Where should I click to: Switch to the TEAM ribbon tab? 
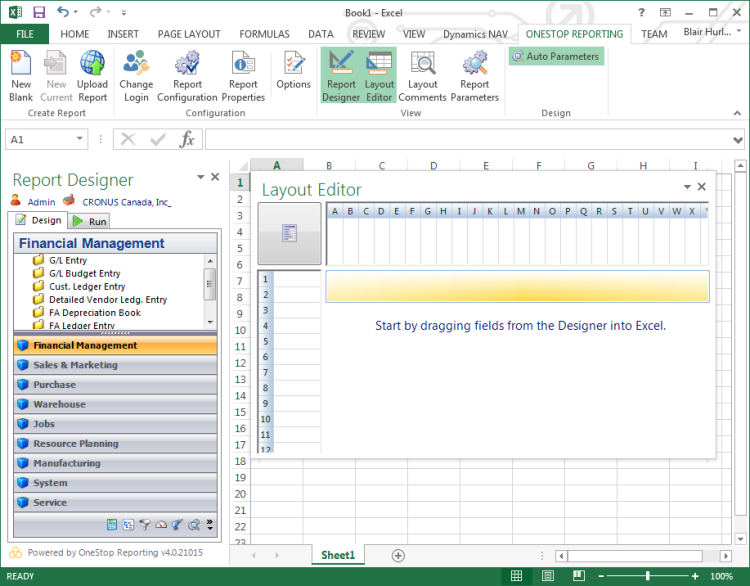(654, 34)
